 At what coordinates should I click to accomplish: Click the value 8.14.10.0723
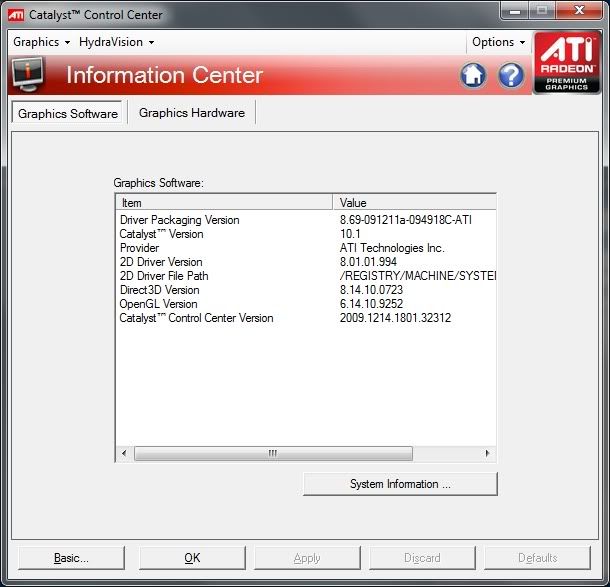point(371,290)
